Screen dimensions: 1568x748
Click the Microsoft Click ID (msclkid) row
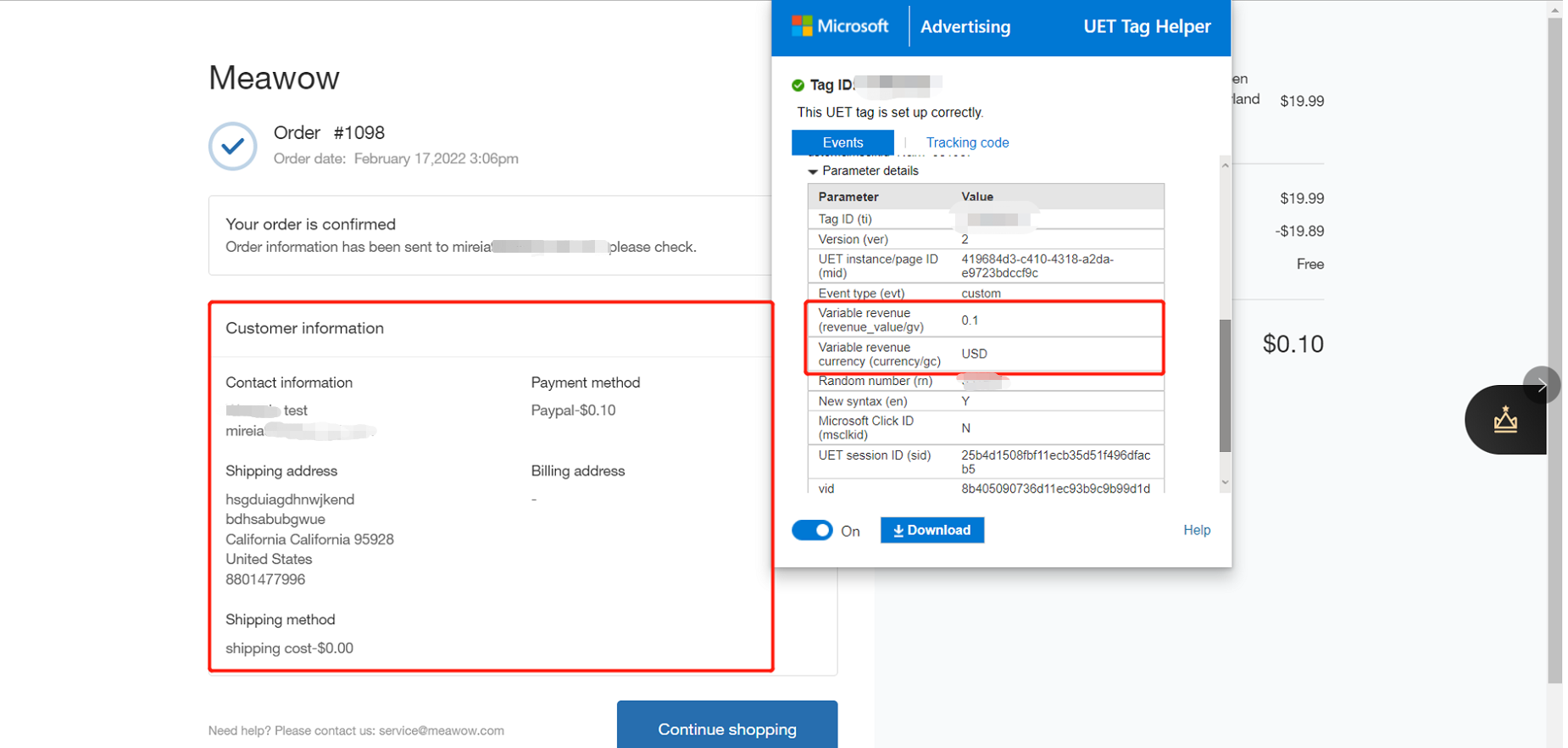(x=986, y=428)
